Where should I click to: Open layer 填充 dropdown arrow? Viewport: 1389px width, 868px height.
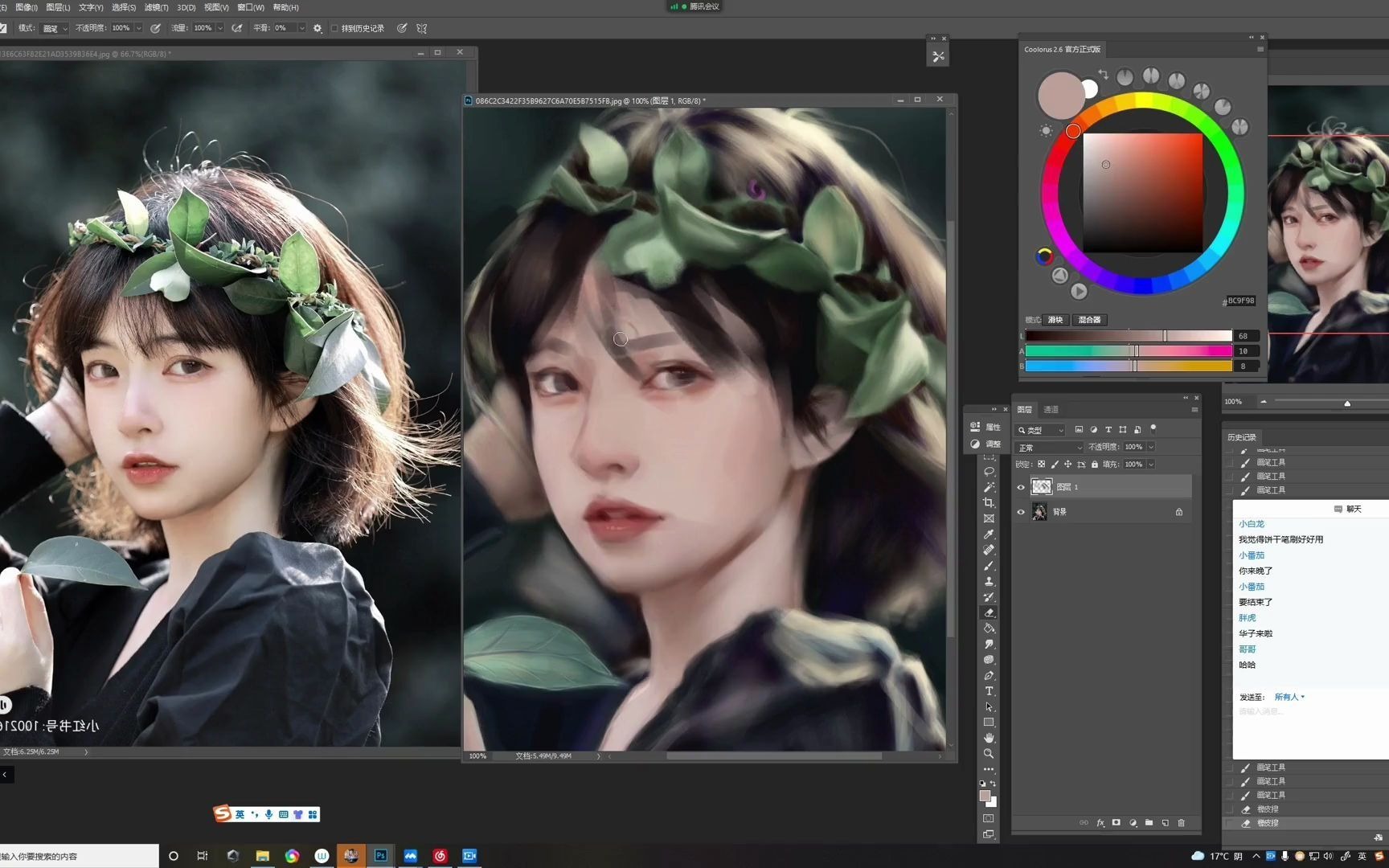pyautogui.click(x=1151, y=465)
